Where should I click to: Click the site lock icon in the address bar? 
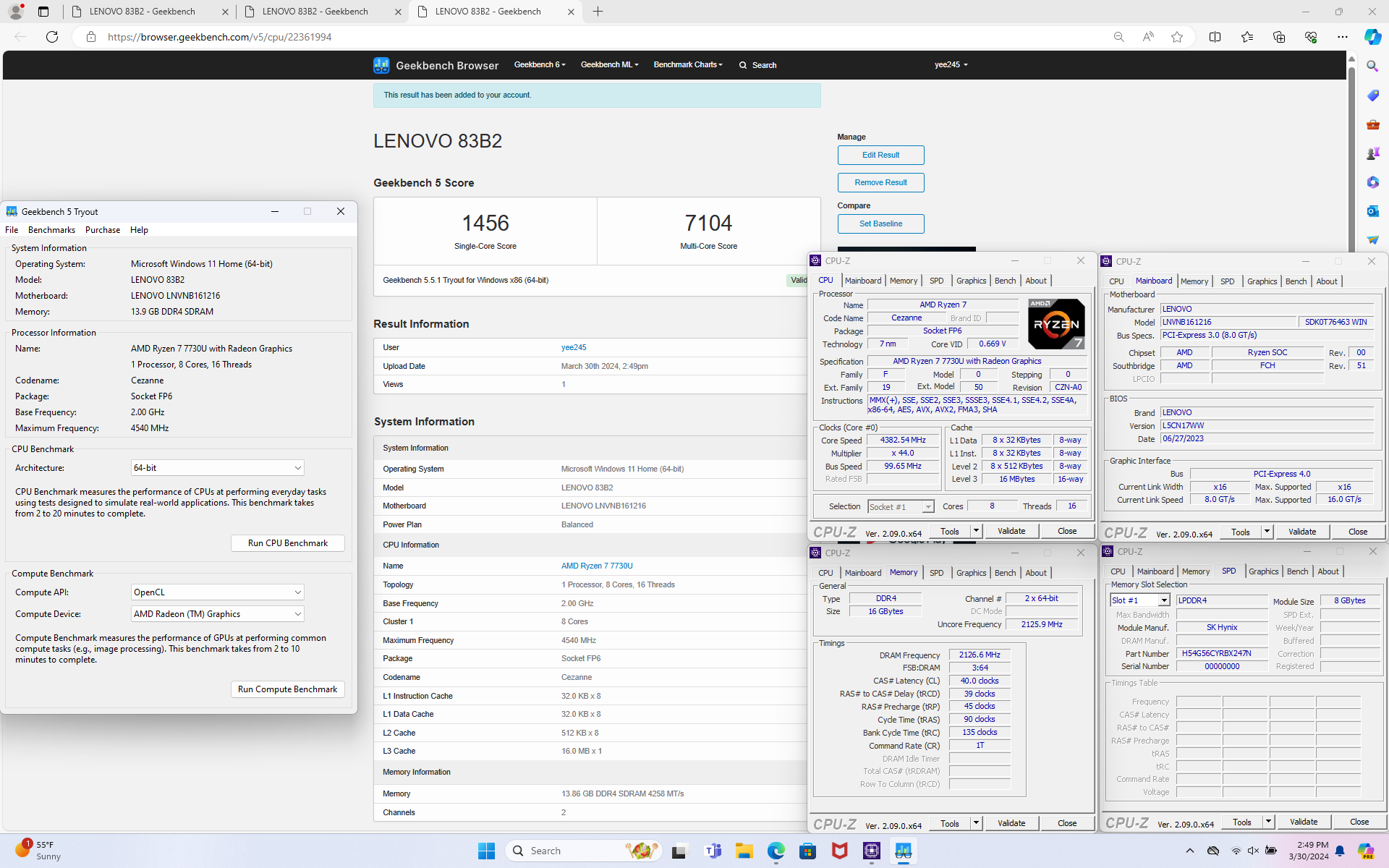pos(91,37)
